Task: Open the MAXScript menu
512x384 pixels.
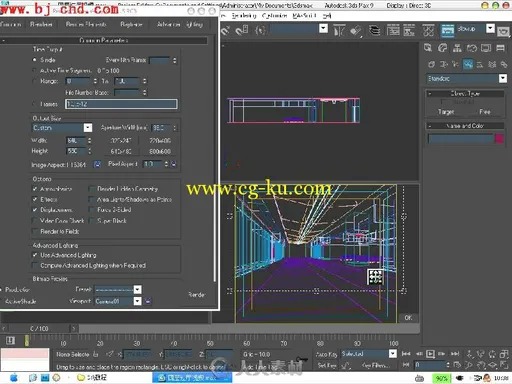Action: (x=304, y=16)
